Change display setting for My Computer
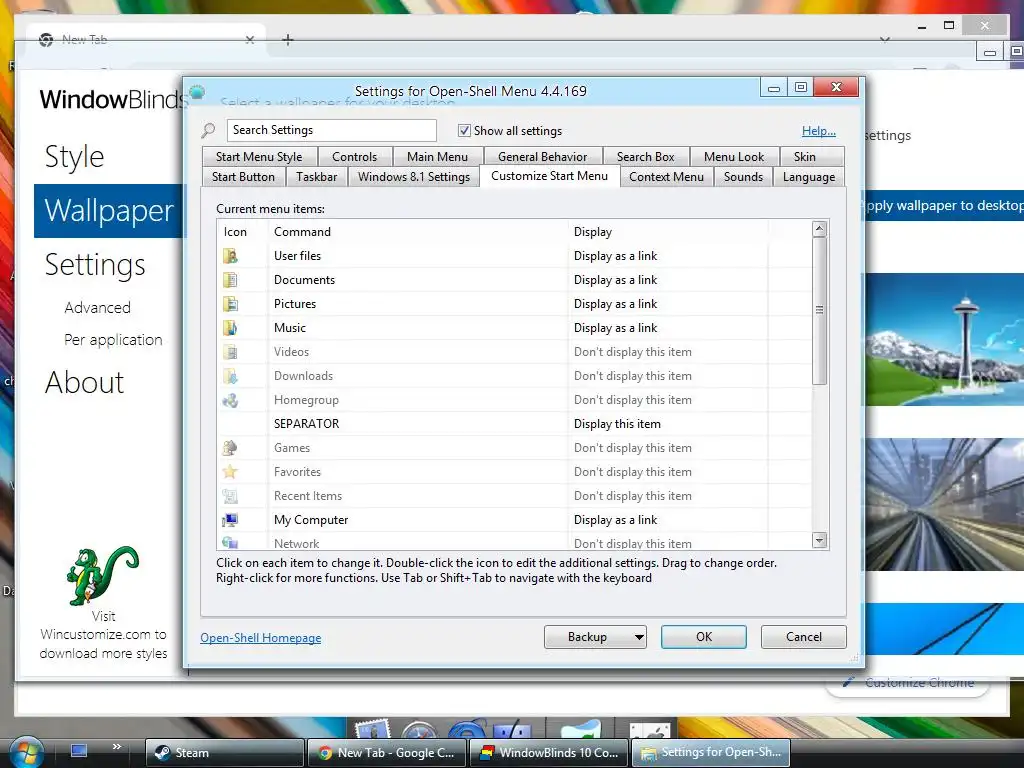1024x768 pixels. pos(615,520)
